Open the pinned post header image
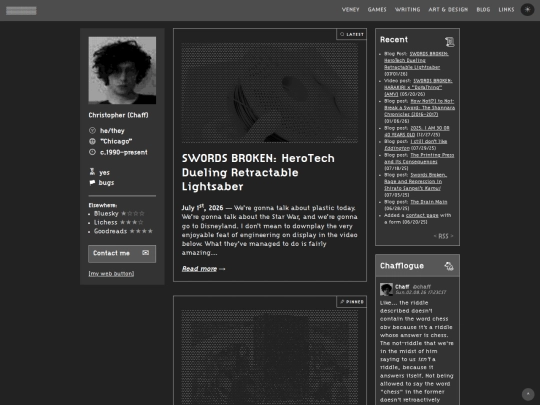540x405 pixels. tap(270, 357)
